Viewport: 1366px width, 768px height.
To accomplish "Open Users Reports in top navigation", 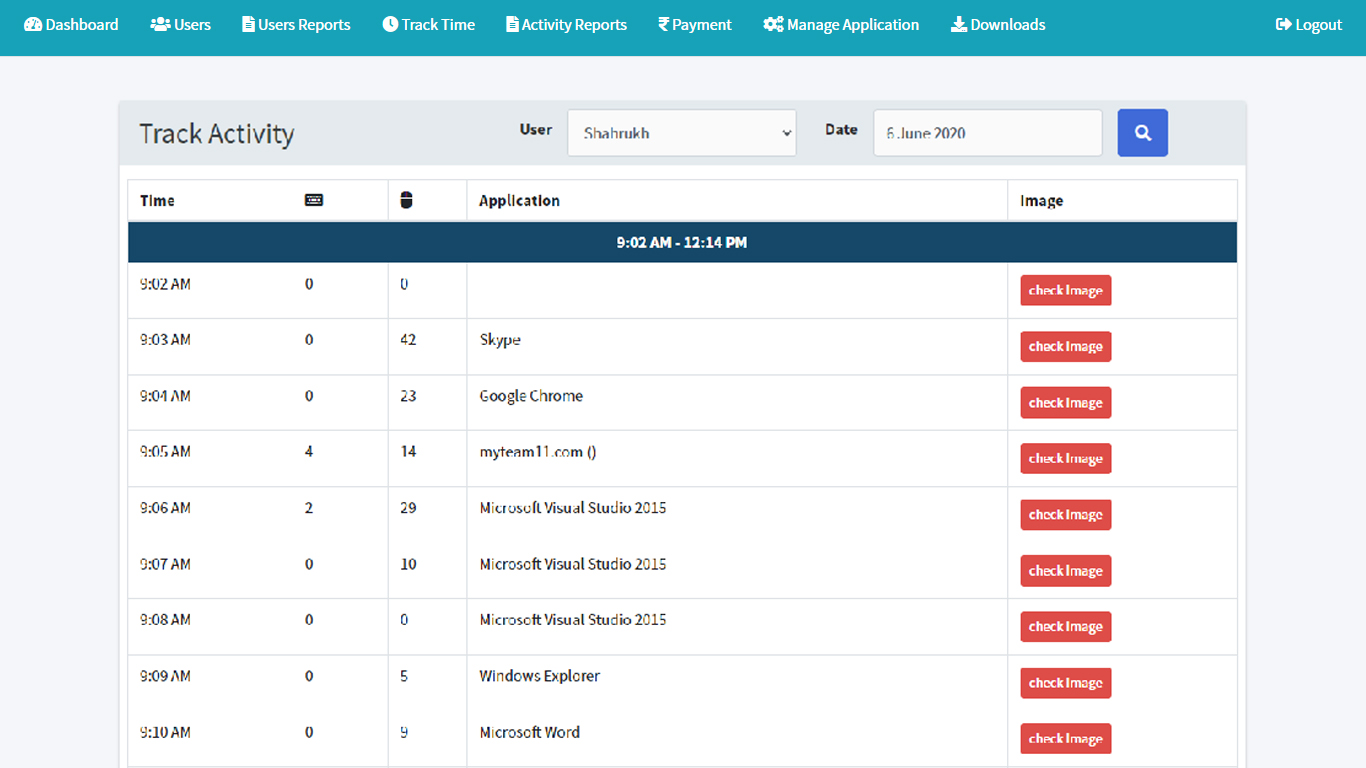I will click(x=296, y=25).
